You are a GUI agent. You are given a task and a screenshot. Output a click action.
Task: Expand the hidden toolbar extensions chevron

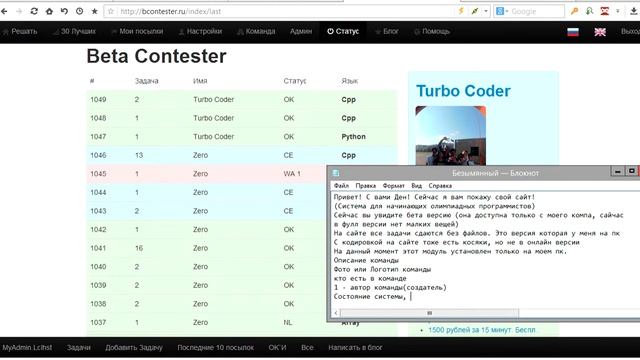click(618, 11)
